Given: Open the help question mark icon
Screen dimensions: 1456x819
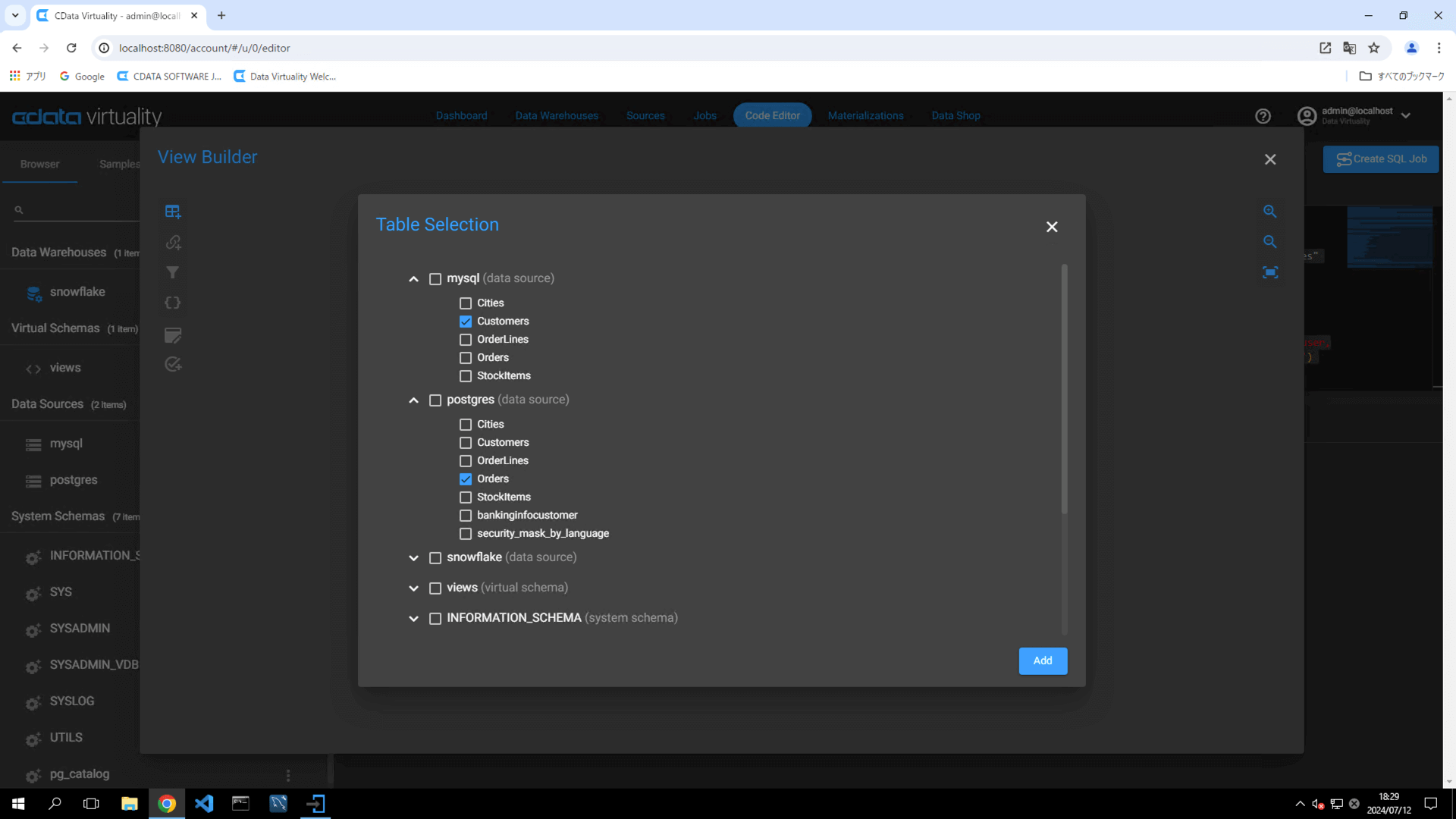Looking at the screenshot, I should (x=1263, y=116).
